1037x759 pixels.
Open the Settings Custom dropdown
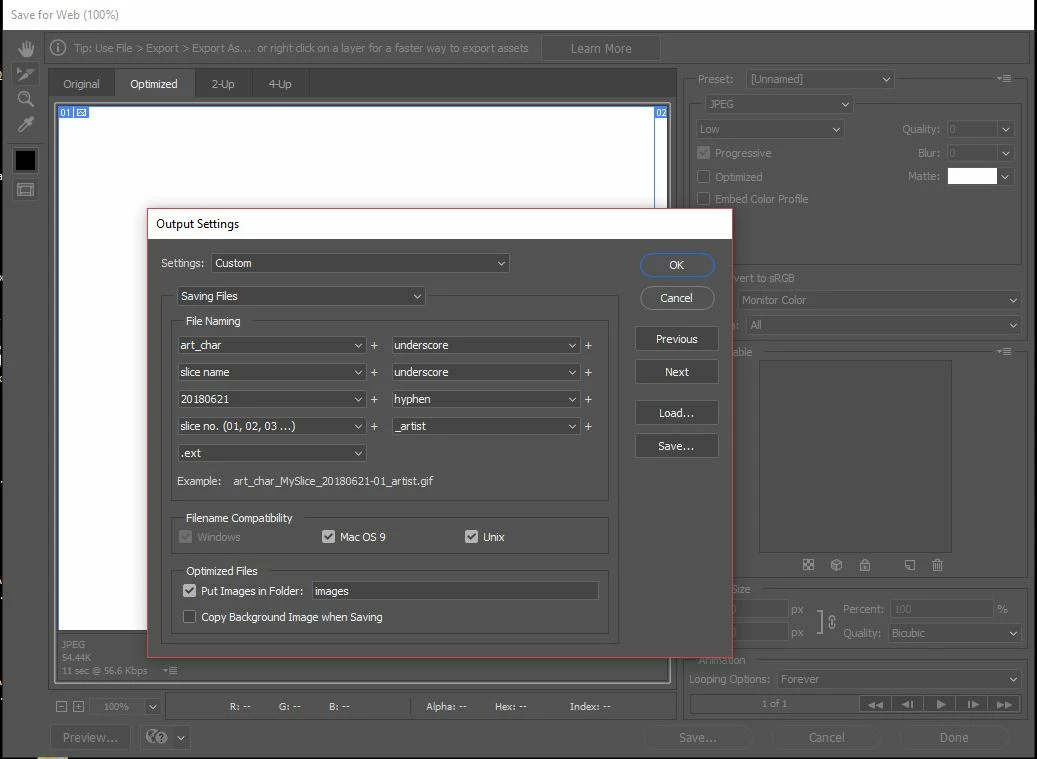tap(360, 263)
